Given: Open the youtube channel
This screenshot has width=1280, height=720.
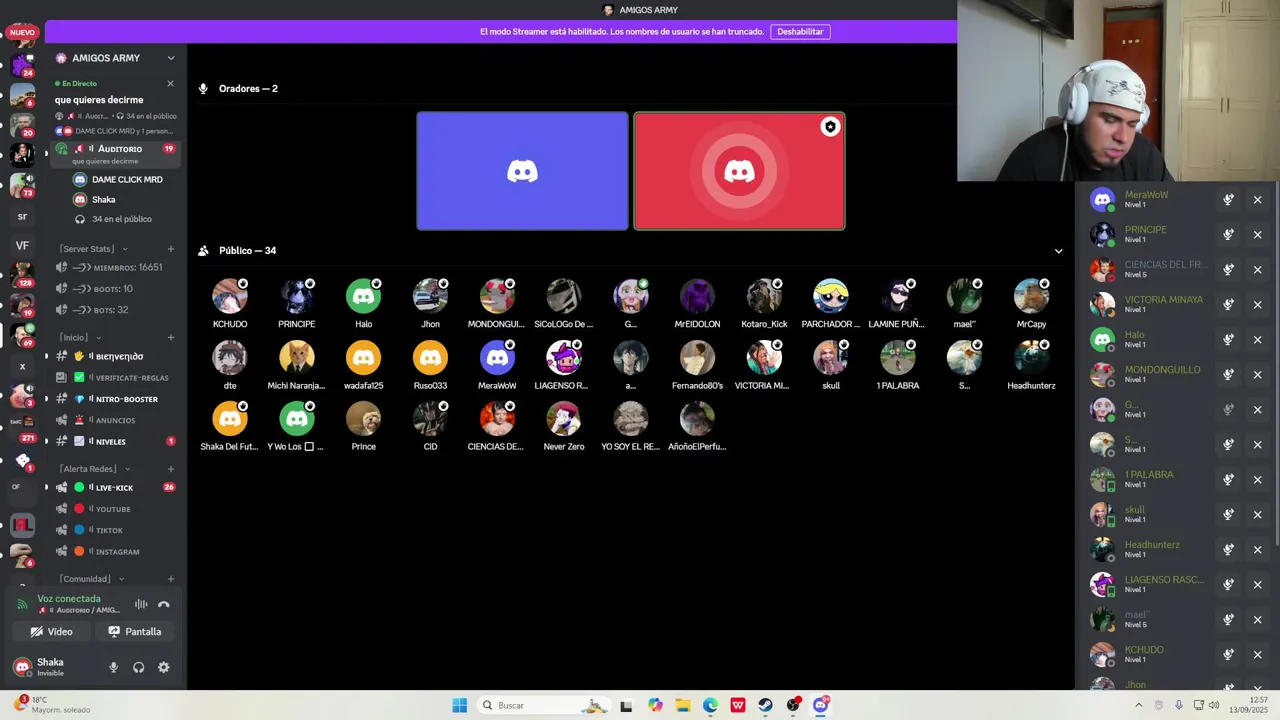Looking at the screenshot, I should pyautogui.click(x=115, y=509).
